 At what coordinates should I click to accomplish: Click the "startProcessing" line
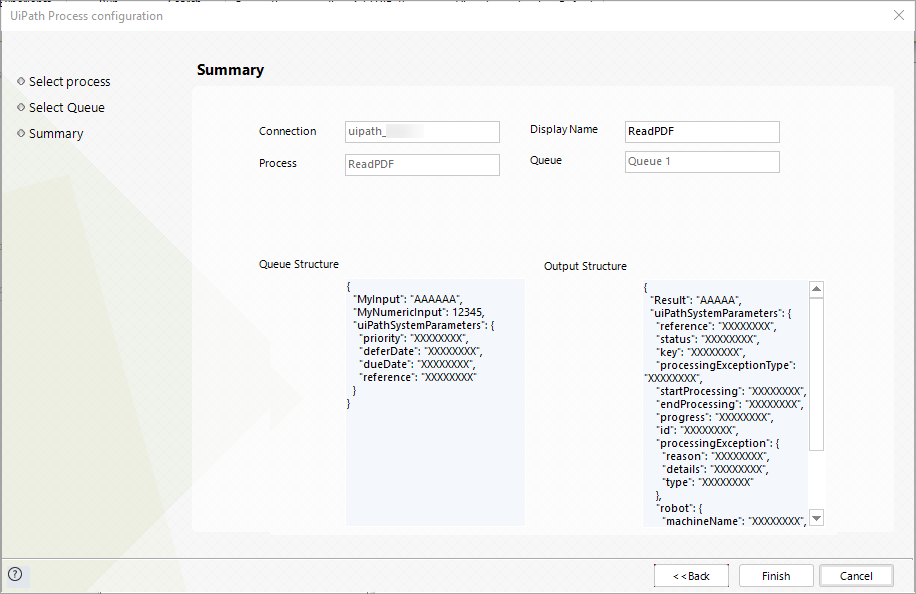click(731, 391)
